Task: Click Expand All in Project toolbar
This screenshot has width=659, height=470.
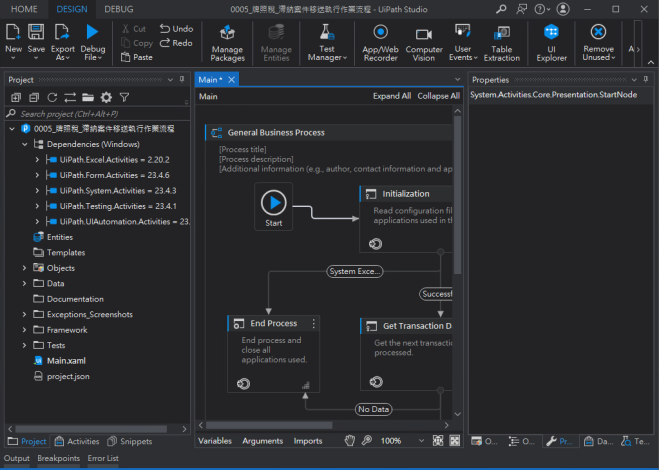Action: tap(16, 98)
